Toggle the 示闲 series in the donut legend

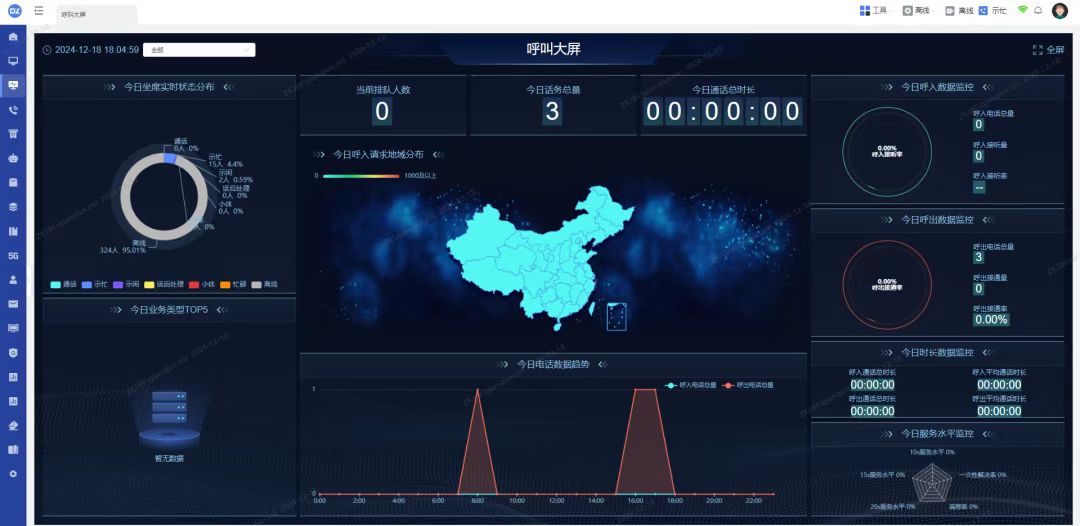pyautogui.click(x=126, y=284)
